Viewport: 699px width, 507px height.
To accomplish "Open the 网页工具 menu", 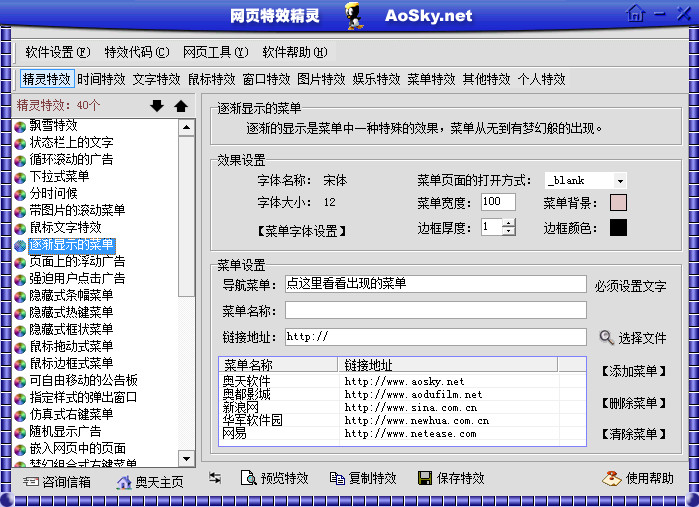I will (x=215, y=52).
